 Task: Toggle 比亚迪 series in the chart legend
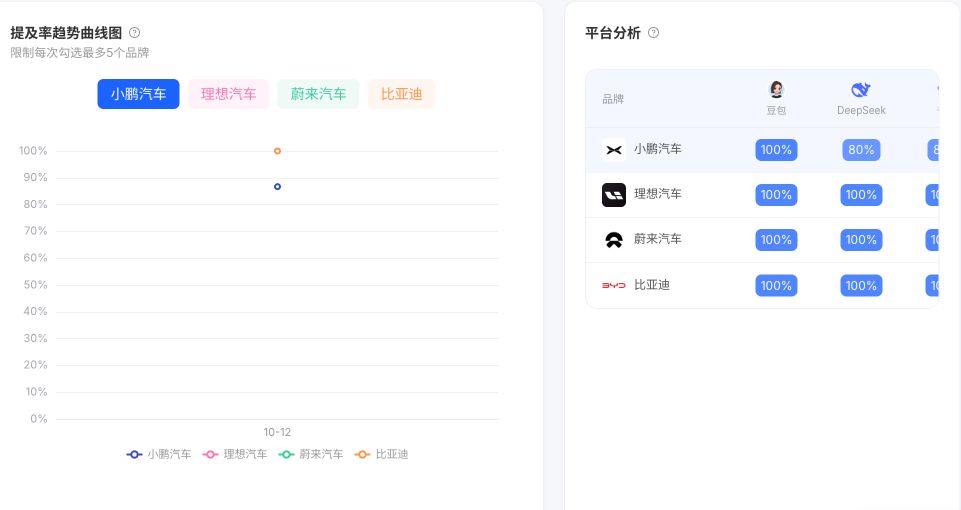pos(381,454)
